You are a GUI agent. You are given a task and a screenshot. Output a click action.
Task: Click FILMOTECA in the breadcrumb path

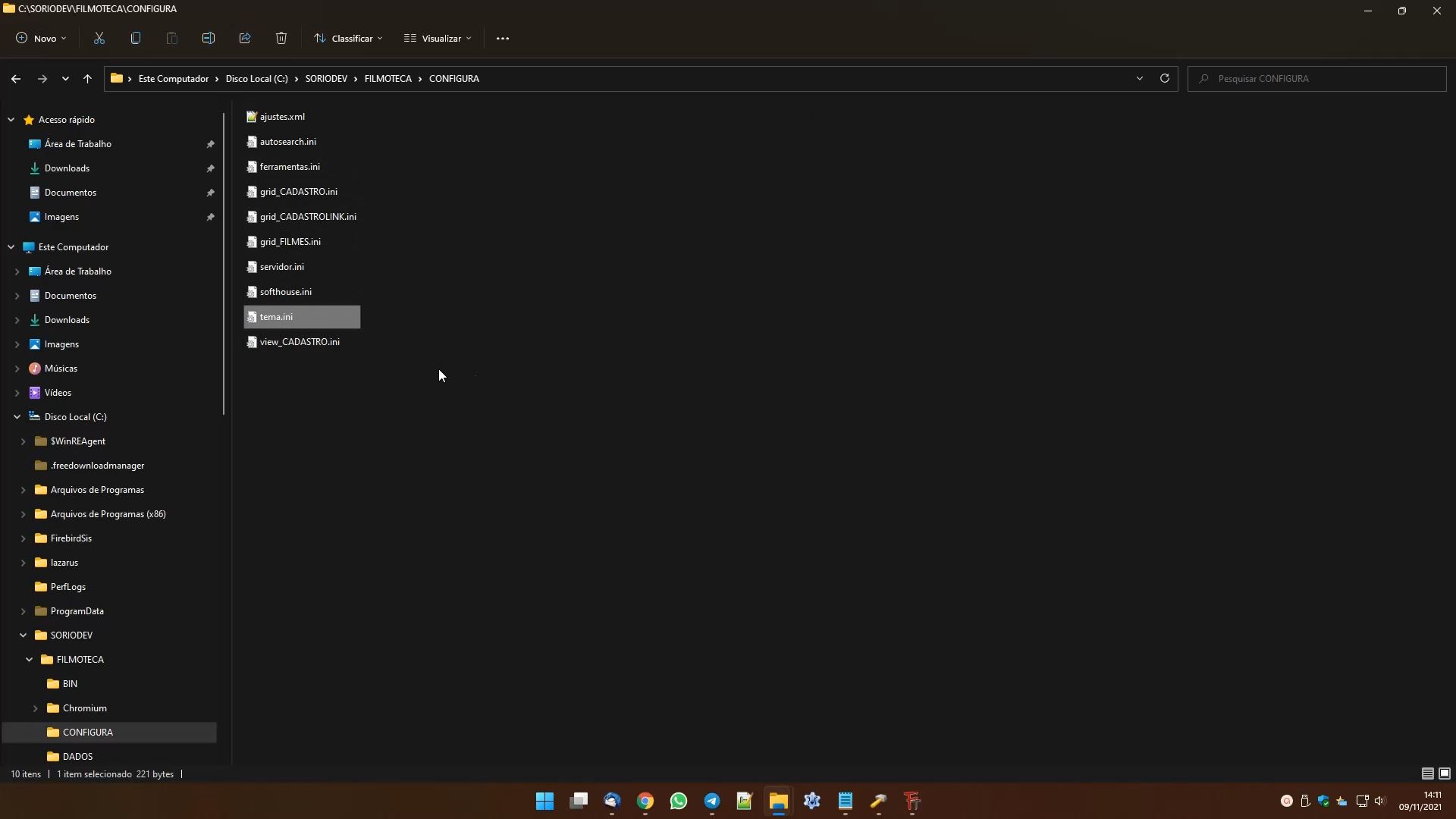(x=388, y=79)
